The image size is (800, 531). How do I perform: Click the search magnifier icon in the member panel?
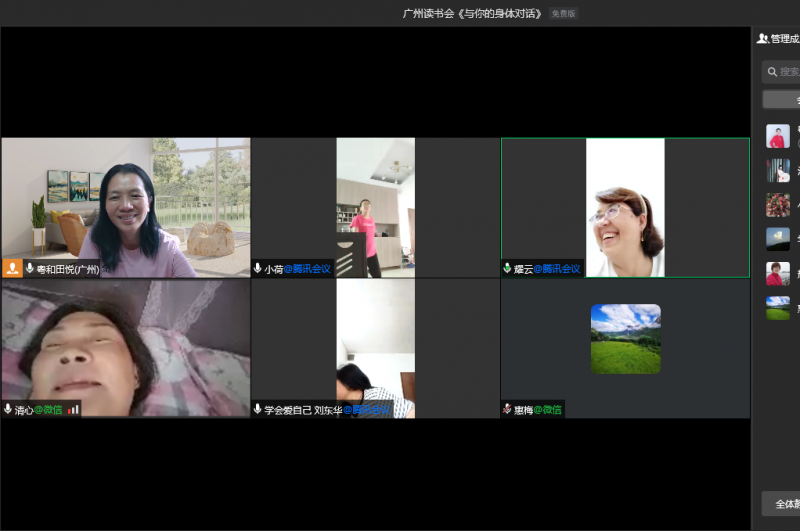(x=772, y=71)
